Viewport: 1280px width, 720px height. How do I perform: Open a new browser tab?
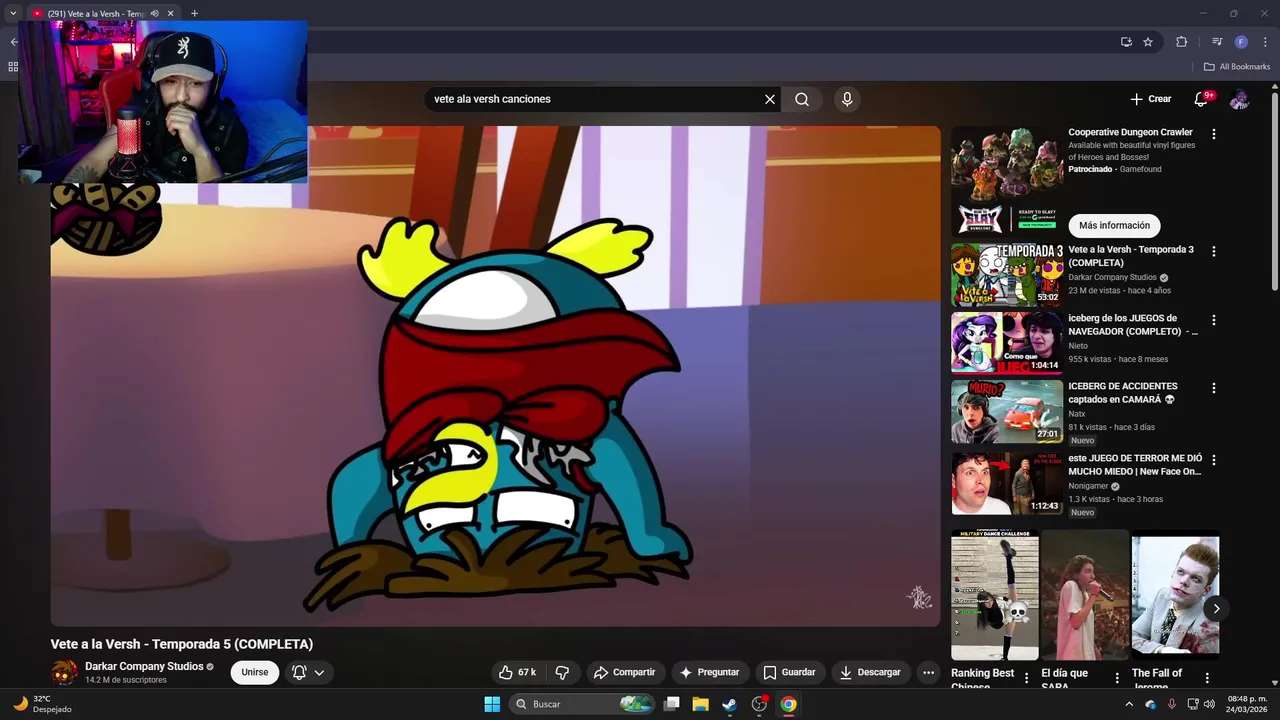click(194, 13)
